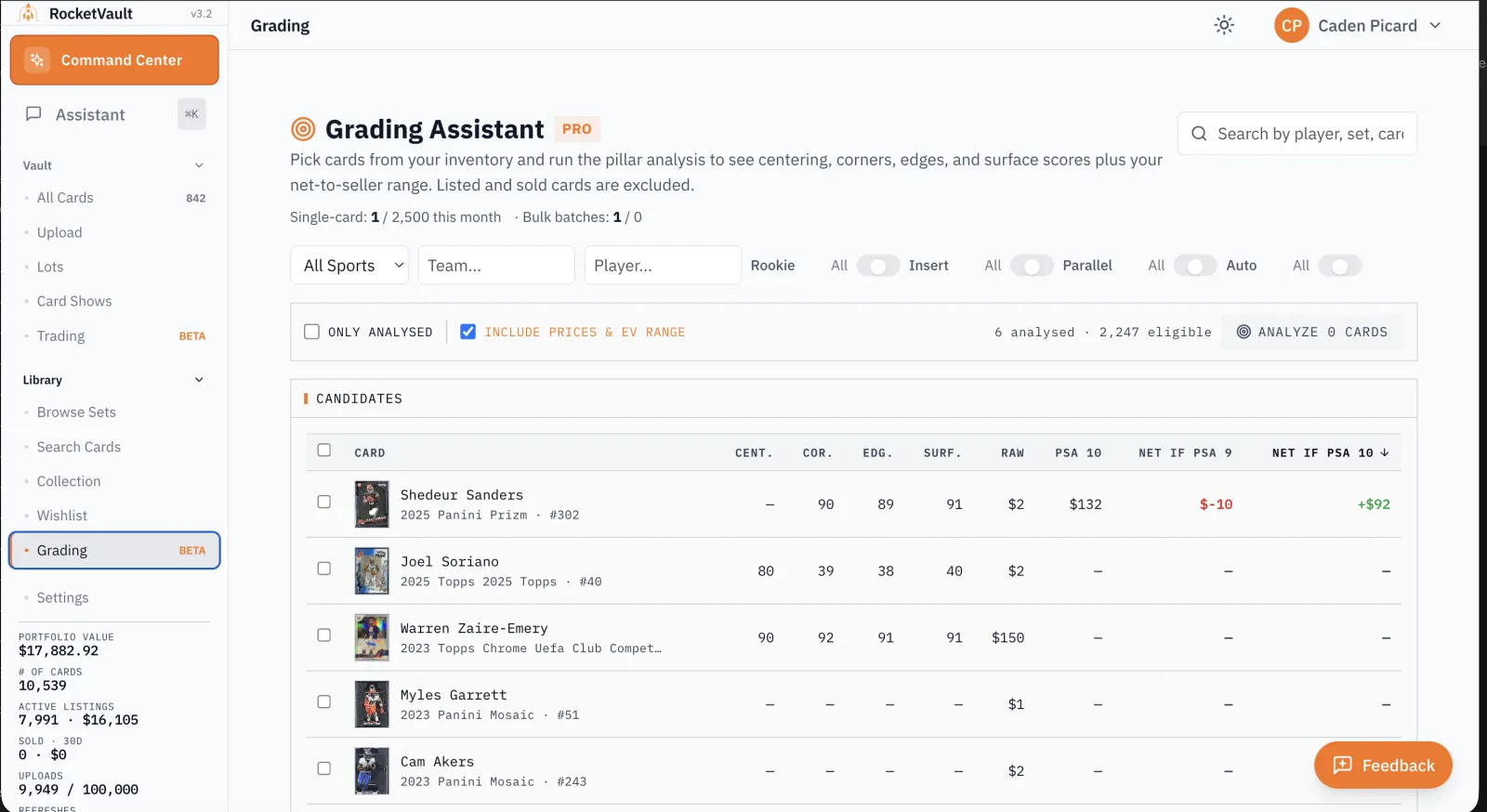Check the Only Analysed checkbox
This screenshot has height=812, width=1487.
pyautogui.click(x=312, y=332)
